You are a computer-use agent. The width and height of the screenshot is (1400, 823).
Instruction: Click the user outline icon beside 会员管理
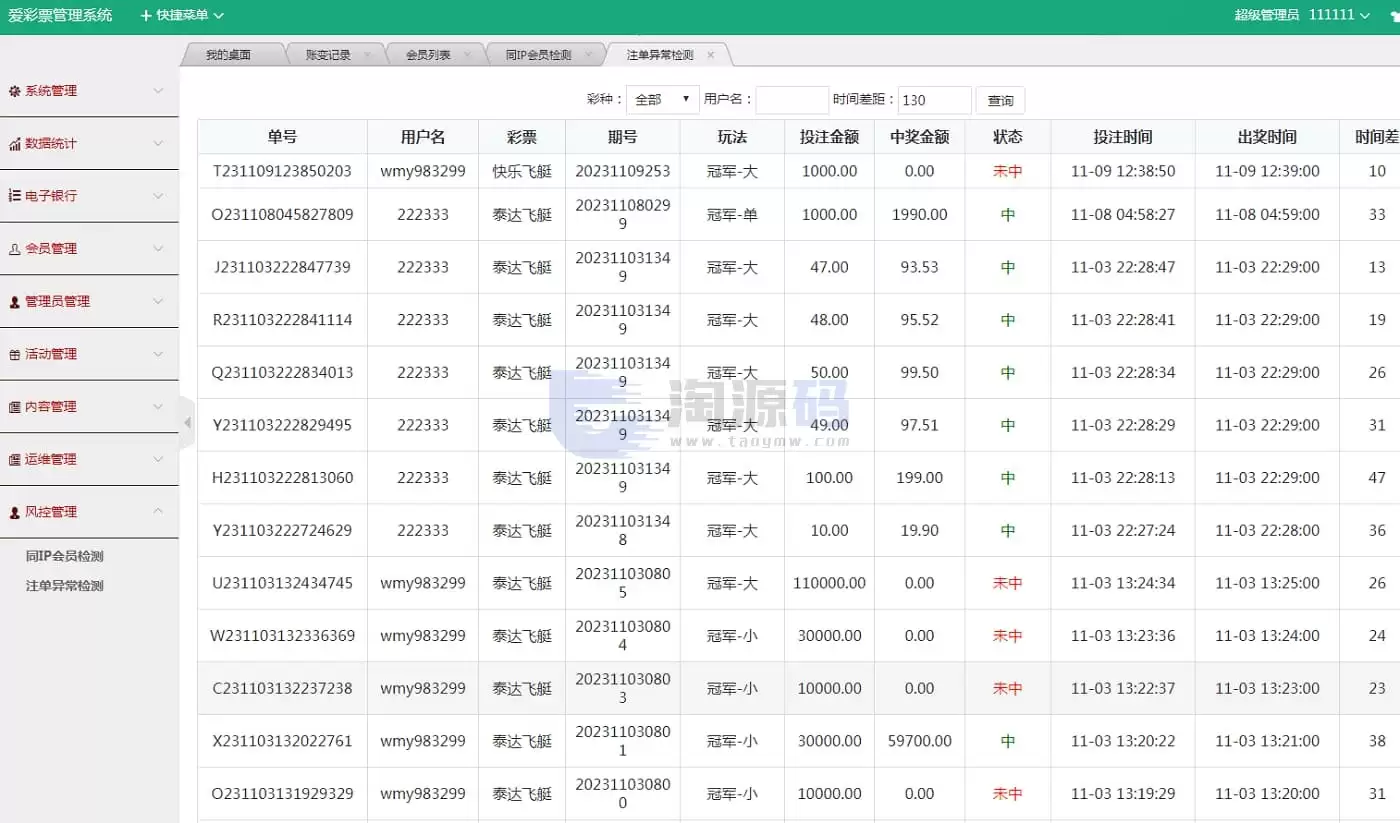pyautogui.click(x=14, y=249)
